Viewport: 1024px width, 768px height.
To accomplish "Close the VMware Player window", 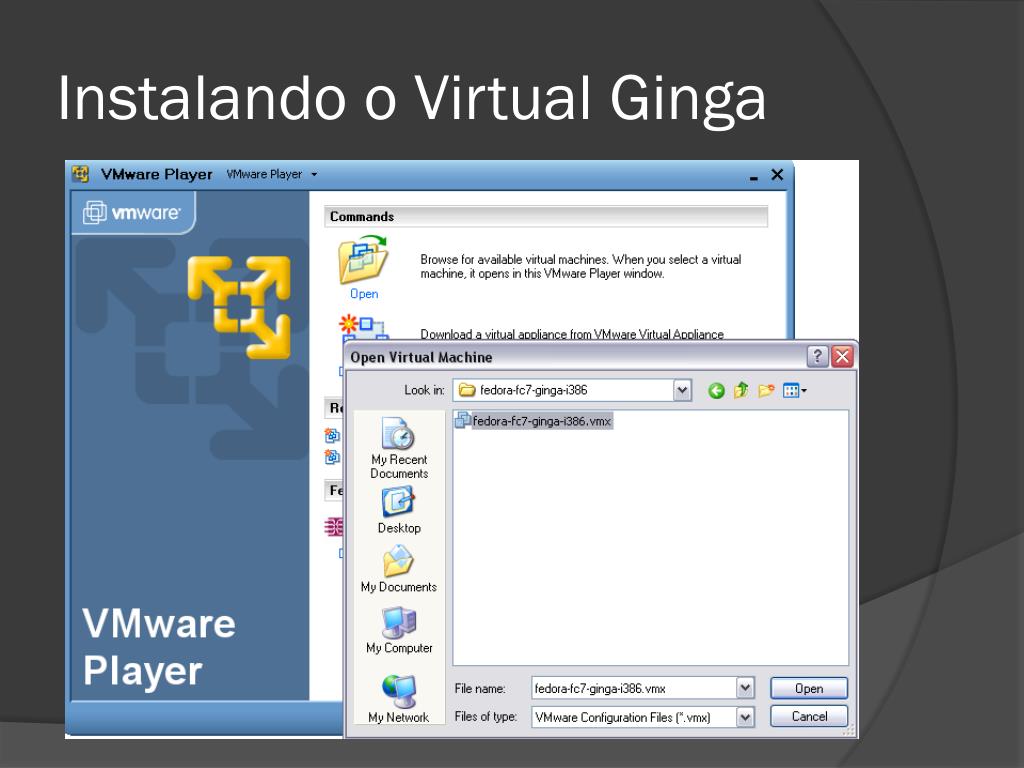I will coord(777,174).
